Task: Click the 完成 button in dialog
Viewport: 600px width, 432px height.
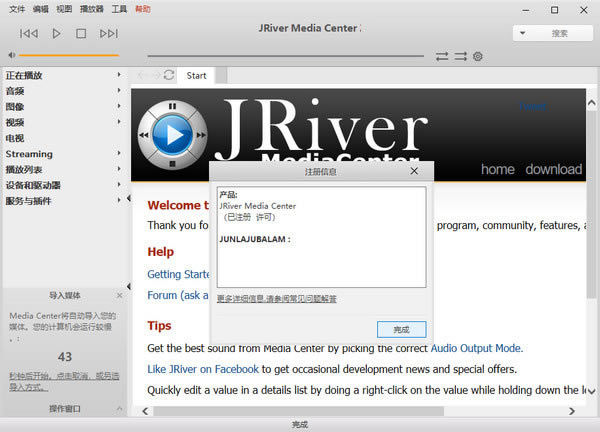Action: point(401,329)
